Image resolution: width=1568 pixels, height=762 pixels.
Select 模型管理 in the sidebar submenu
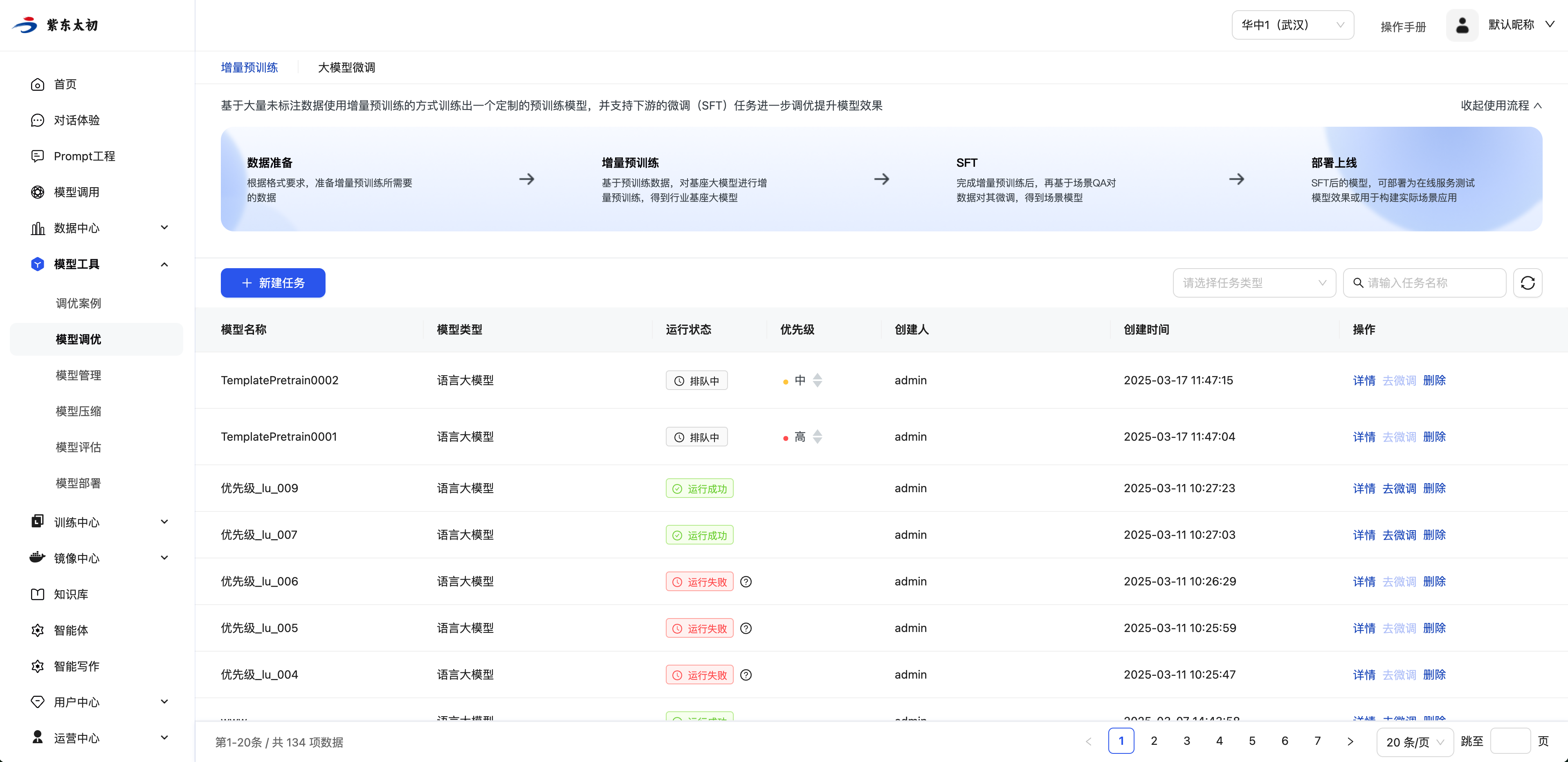pos(79,376)
